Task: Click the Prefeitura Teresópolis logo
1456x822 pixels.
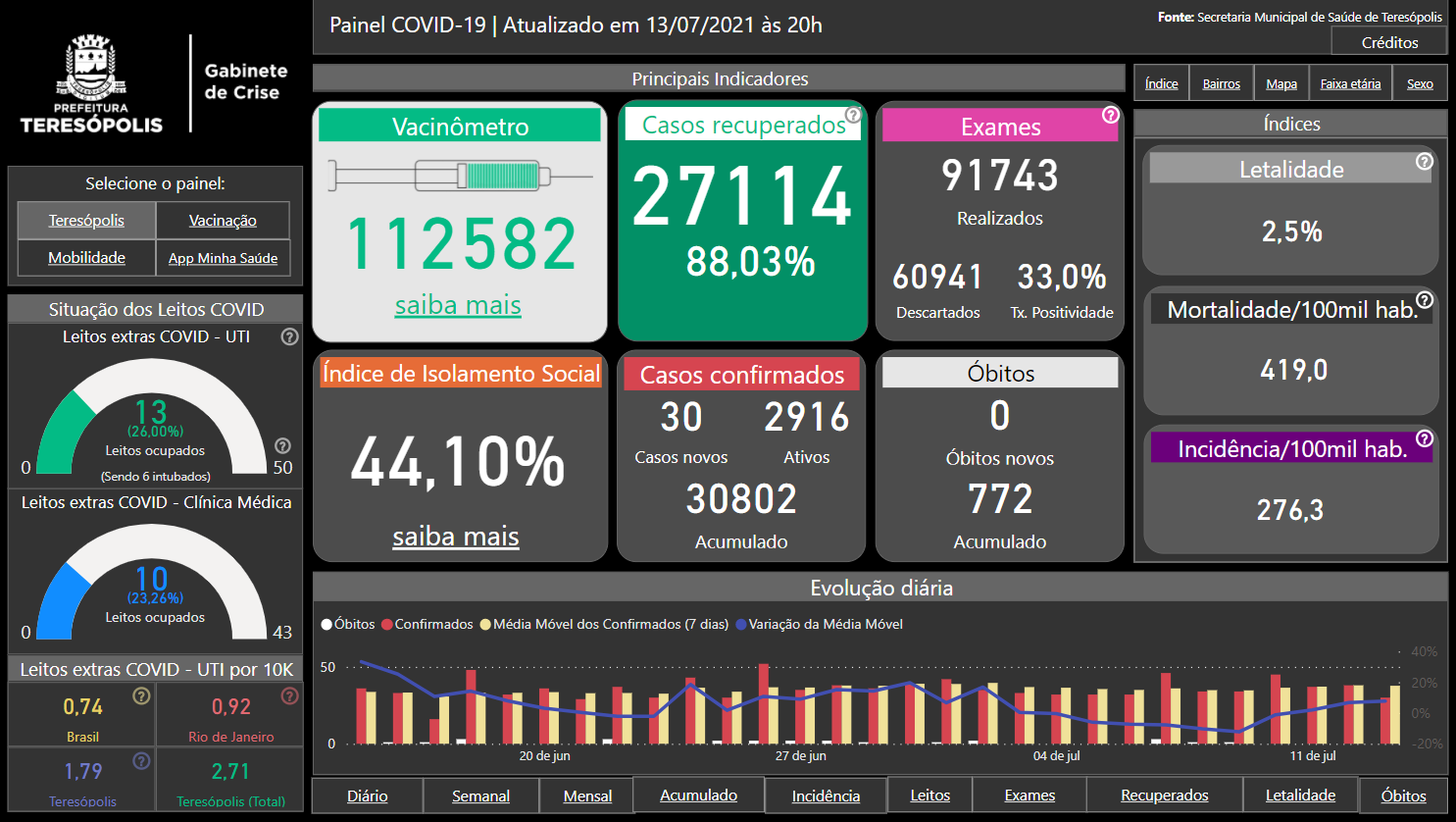Action: tap(91, 84)
